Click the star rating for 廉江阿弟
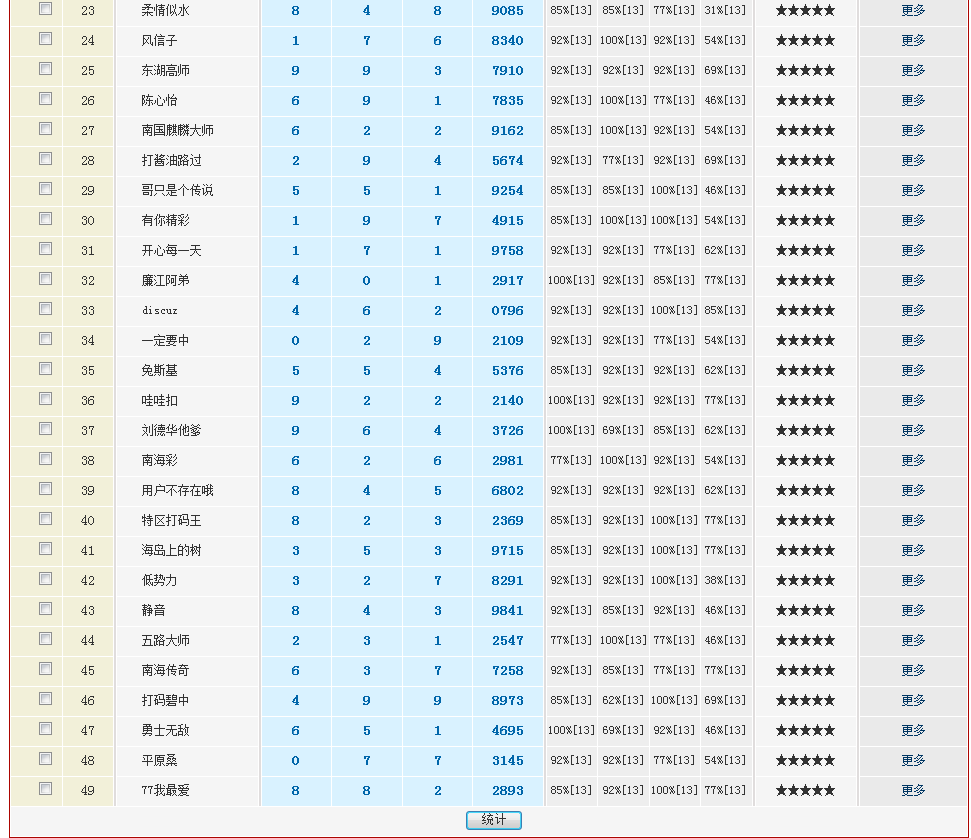Viewport: 971px width, 838px height. 805,280
